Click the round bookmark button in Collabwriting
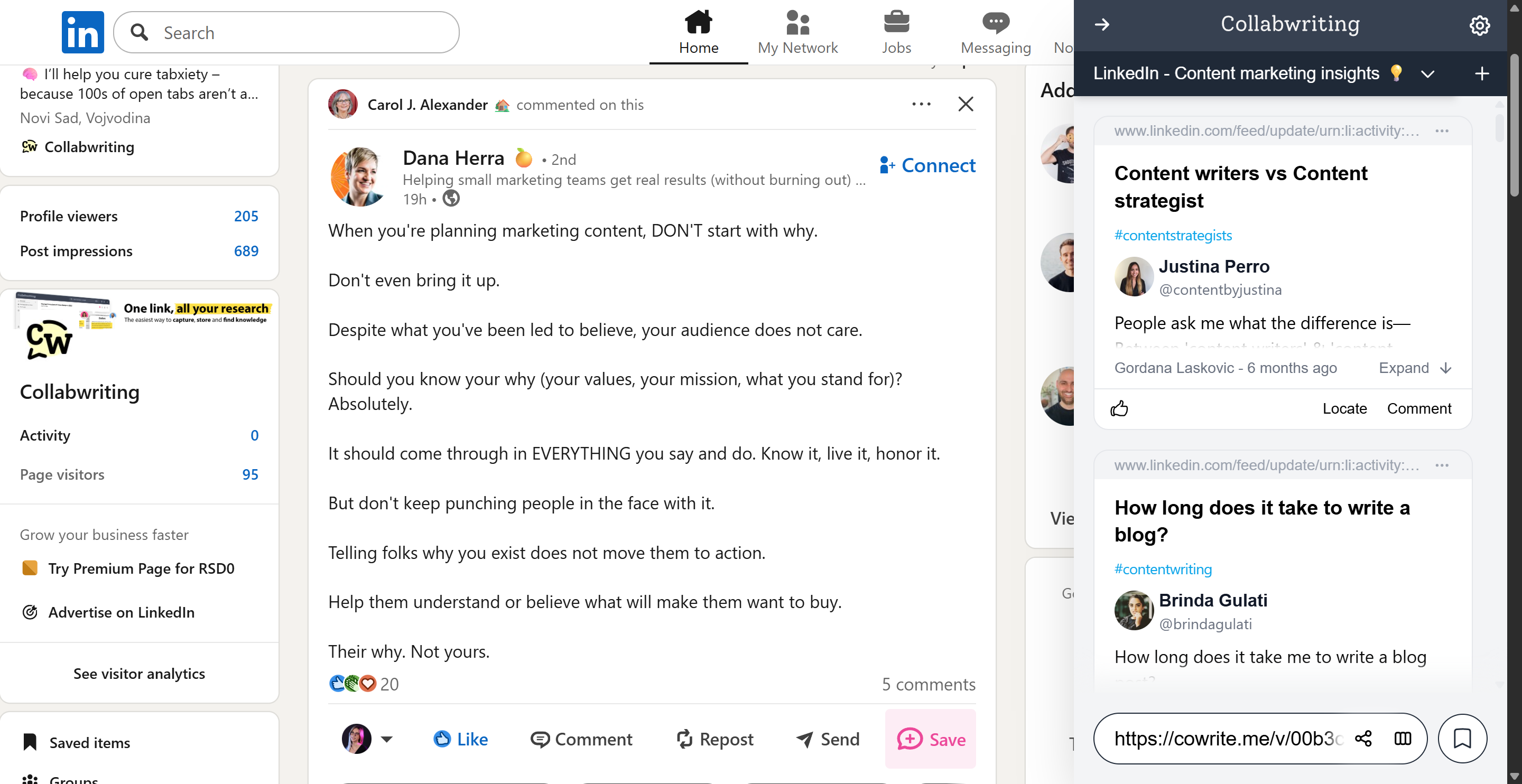 tap(1462, 739)
